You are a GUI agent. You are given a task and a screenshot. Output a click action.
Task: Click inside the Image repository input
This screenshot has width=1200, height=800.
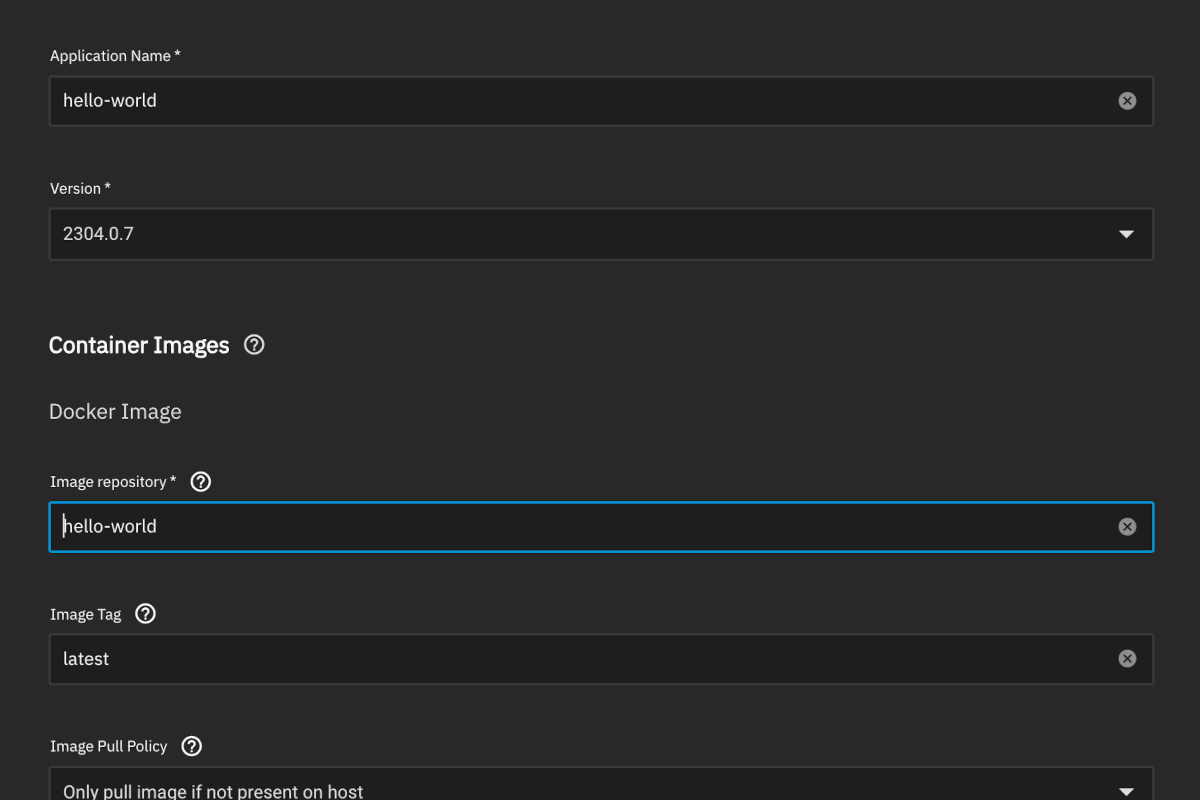coord(601,527)
